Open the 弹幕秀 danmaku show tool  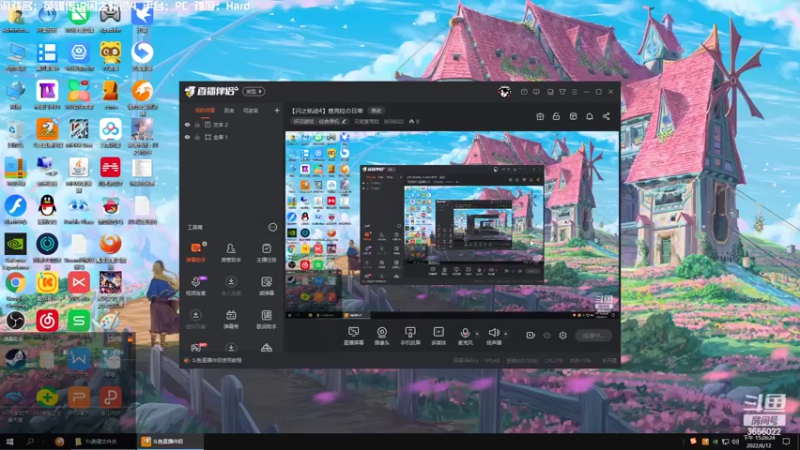(231, 319)
